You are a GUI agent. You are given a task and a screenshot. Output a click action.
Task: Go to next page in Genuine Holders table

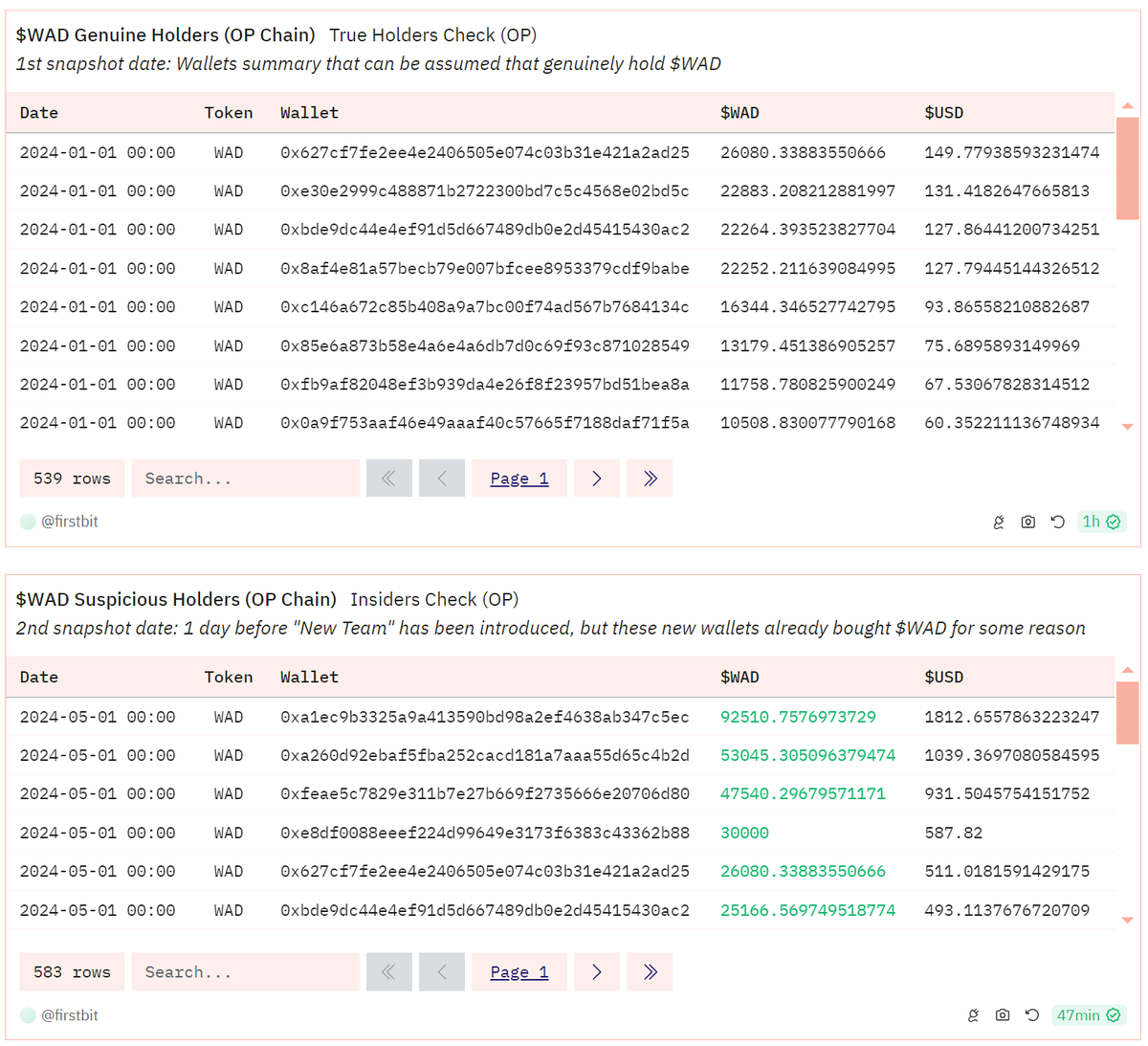point(597,478)
